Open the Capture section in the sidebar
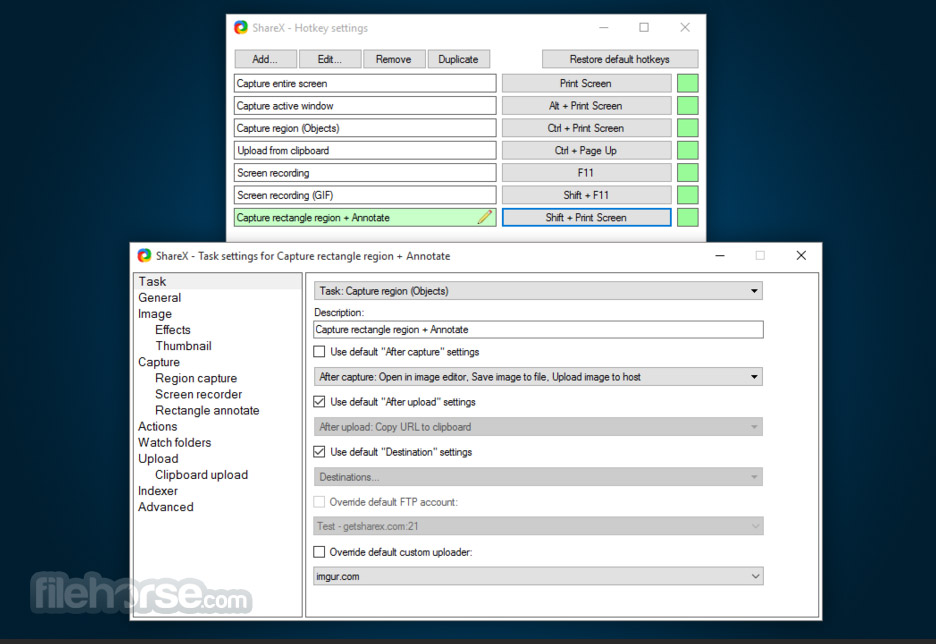 159,362
